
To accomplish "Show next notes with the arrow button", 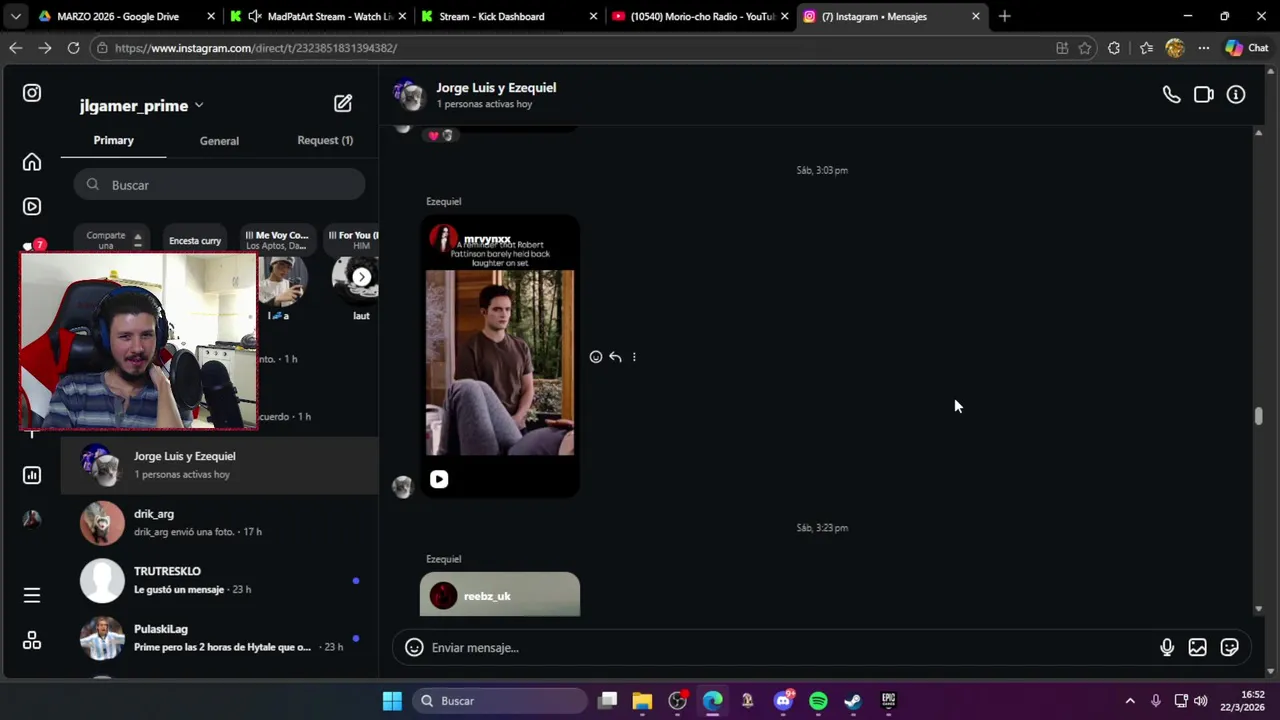I will (x=362, y=277).
